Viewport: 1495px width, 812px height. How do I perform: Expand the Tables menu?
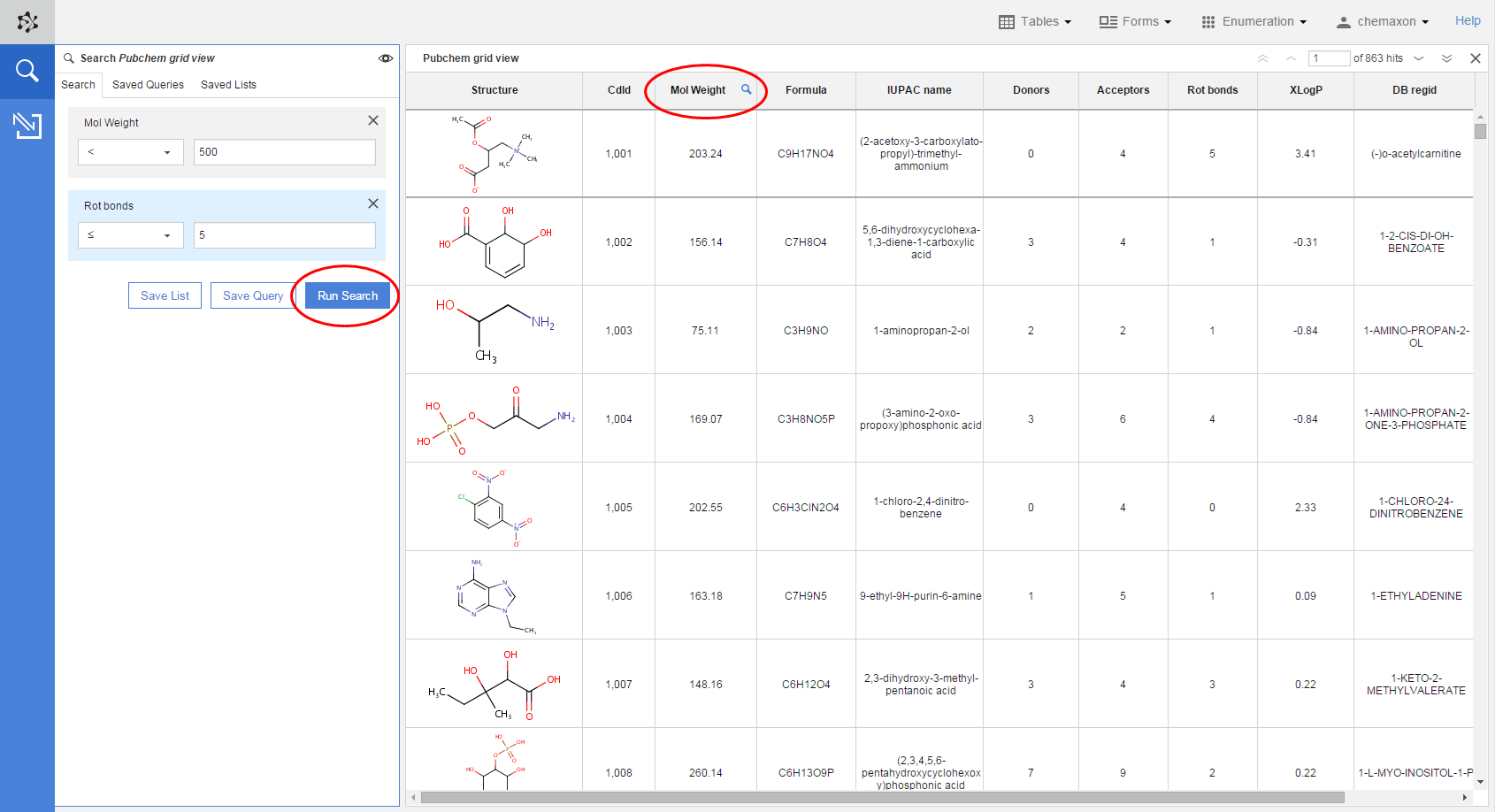coord(1035,21)
